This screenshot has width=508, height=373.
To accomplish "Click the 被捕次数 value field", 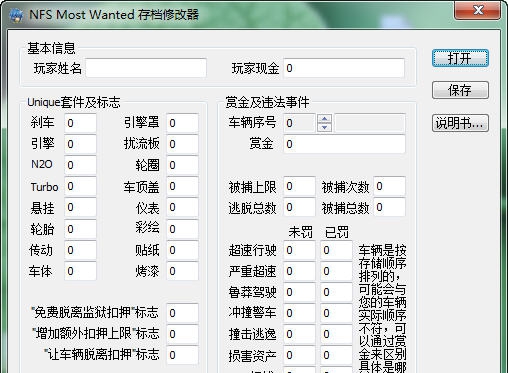I will 389,186.
